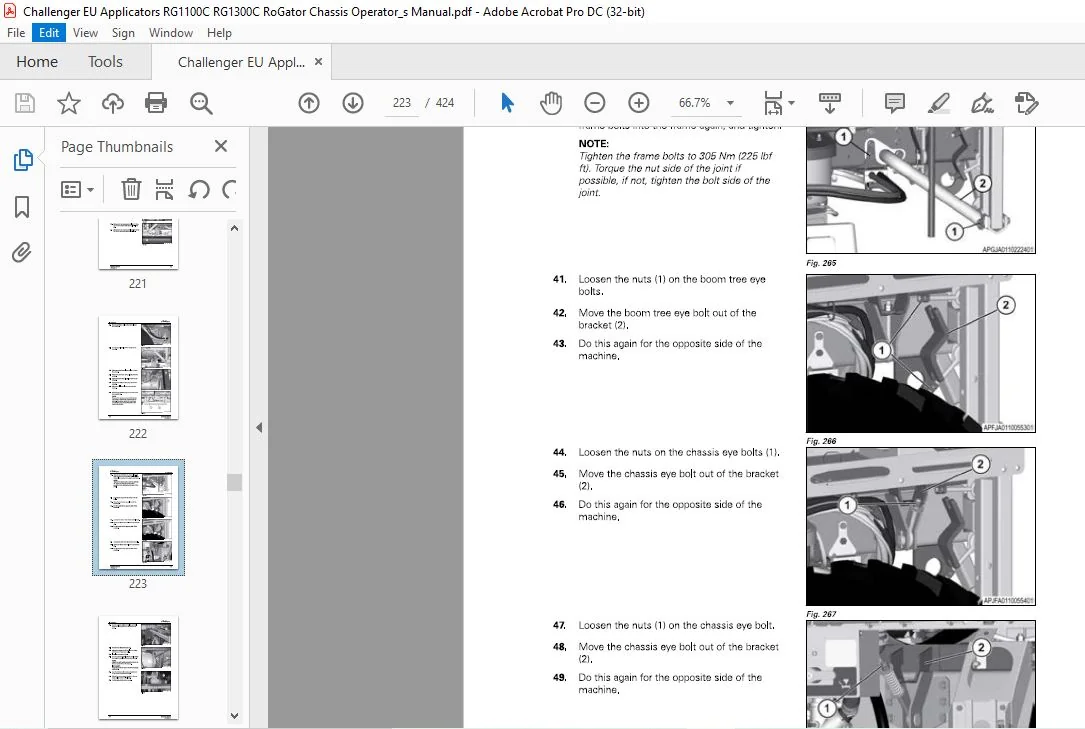The image size is (1085, 729).
Task: Rotate page counterclockwise icon
Action: click(x=199, y=189)
